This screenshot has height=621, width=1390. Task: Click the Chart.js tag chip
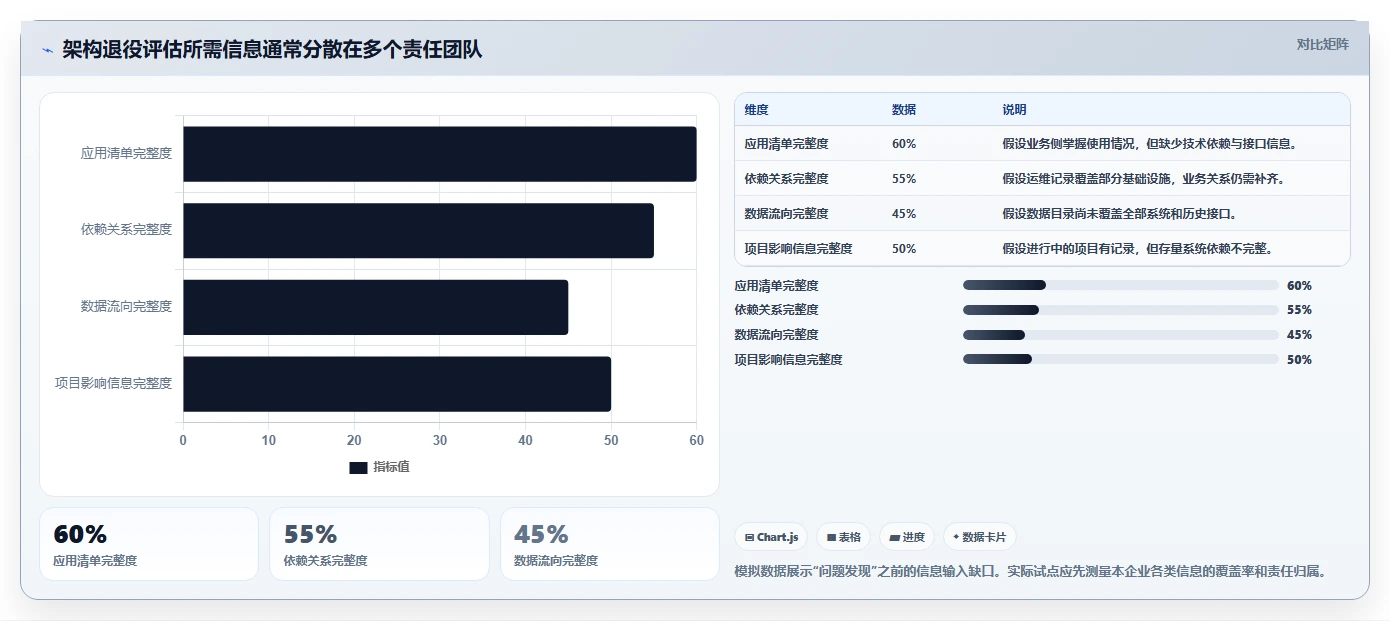point(771,537)
